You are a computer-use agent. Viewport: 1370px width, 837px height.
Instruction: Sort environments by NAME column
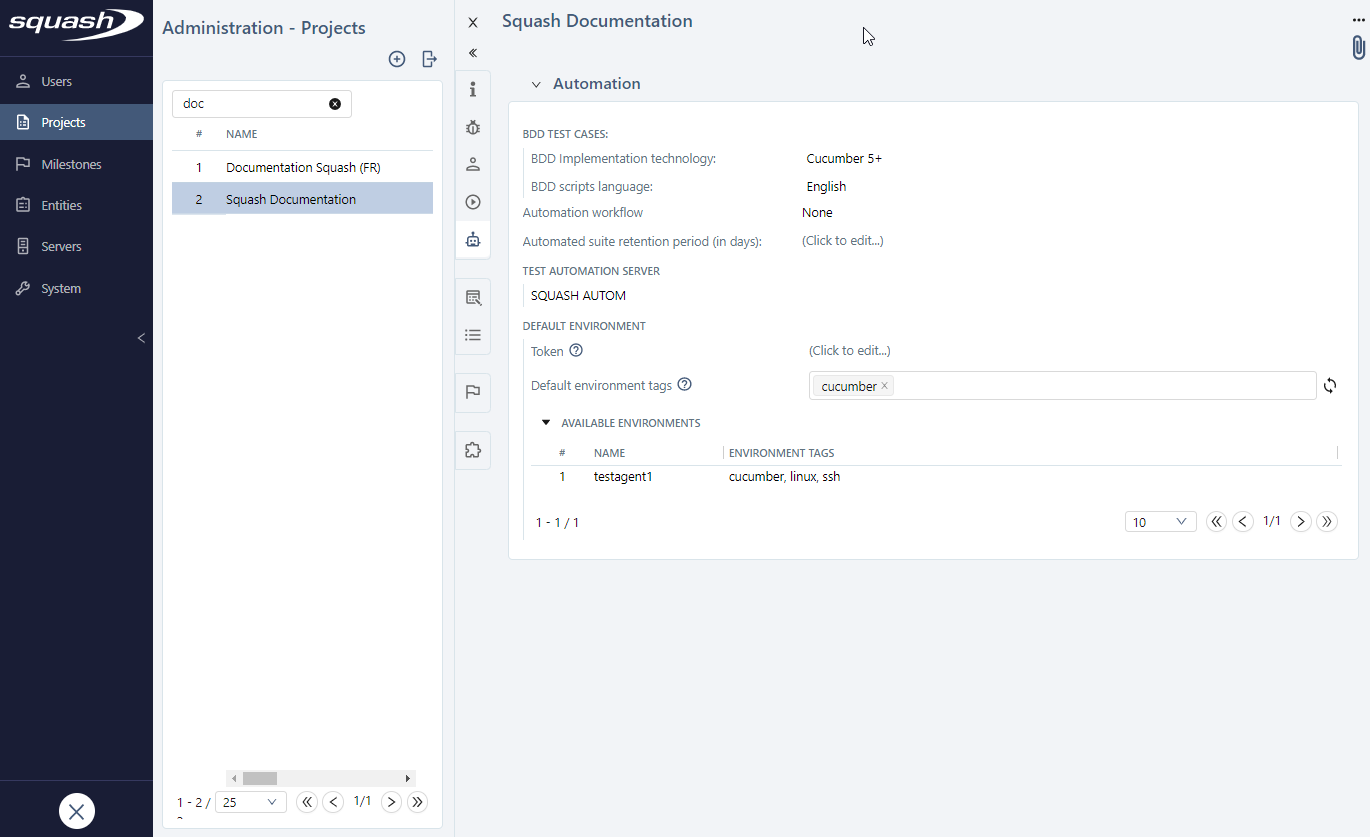[609, 453]
